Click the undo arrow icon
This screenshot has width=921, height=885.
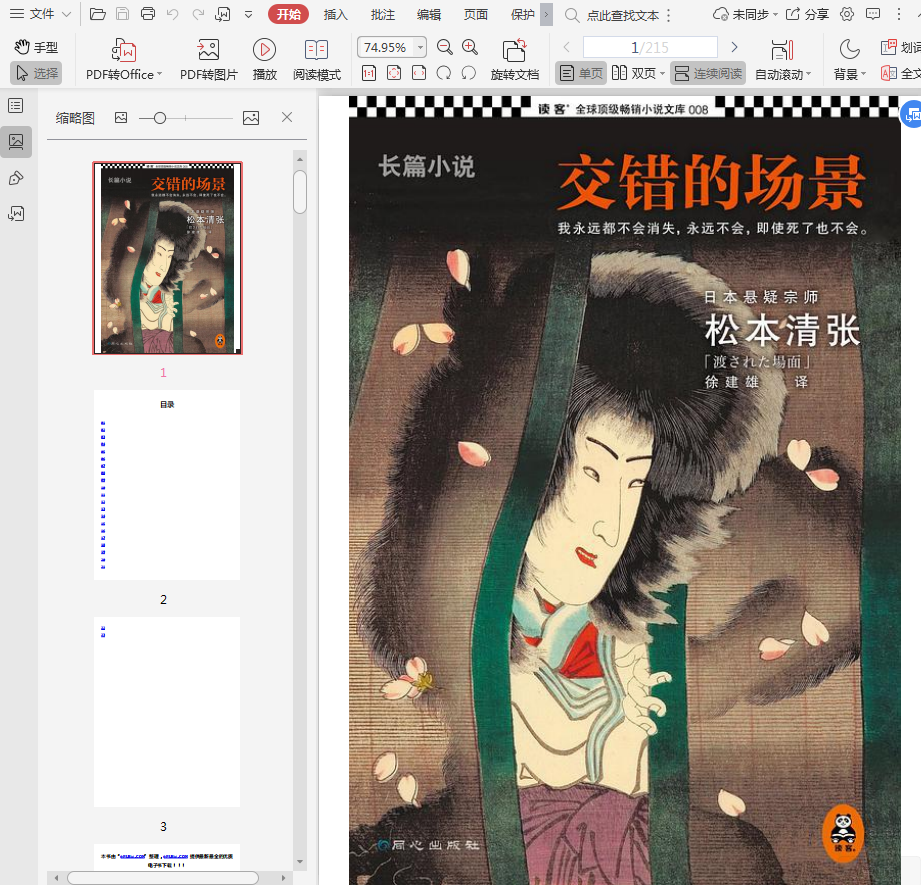pyautogui.click(x=173, y=14)
